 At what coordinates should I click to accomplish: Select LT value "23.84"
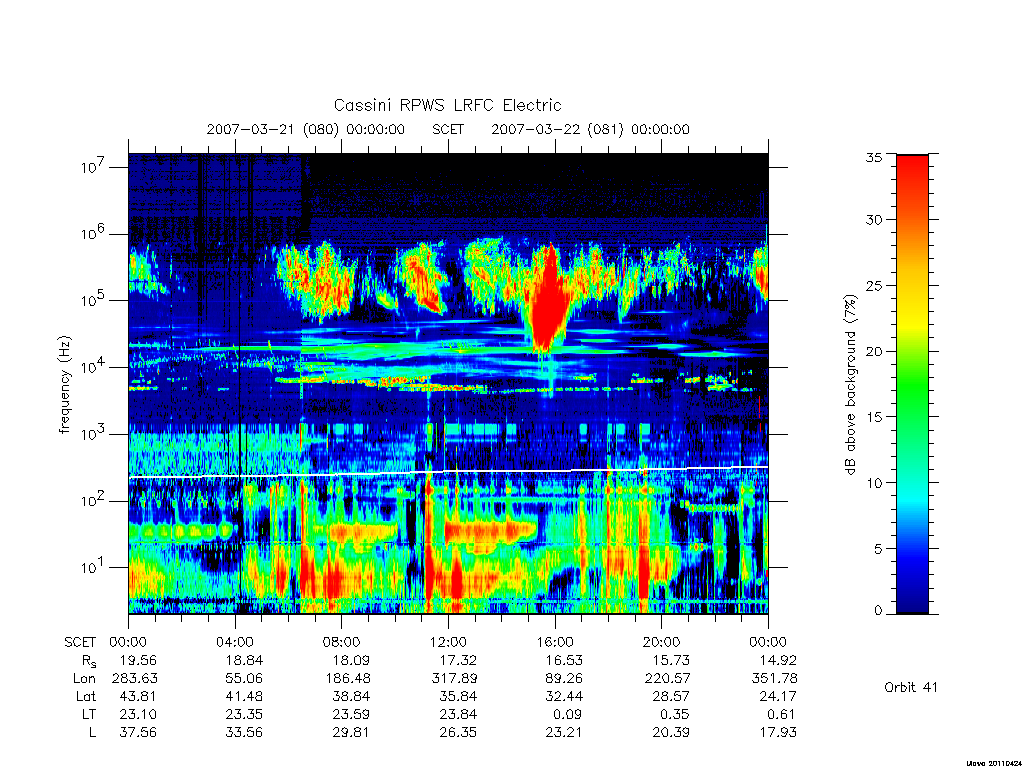(458, 714)
